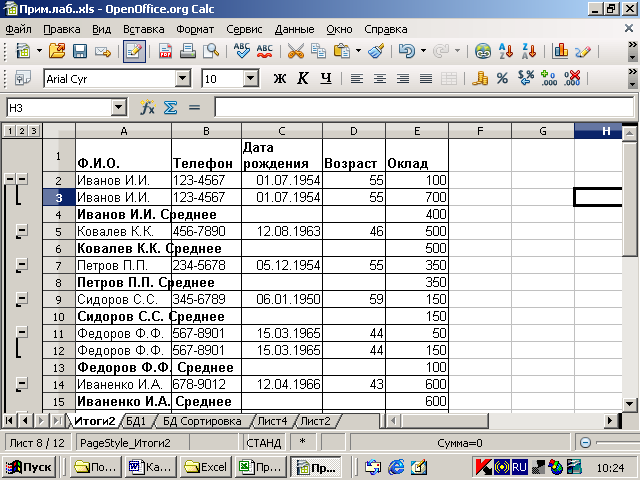Click the Function equals sign icon
Image resolution: width=640 pixels, height=480 pixels.
click(x=194, y=108)
